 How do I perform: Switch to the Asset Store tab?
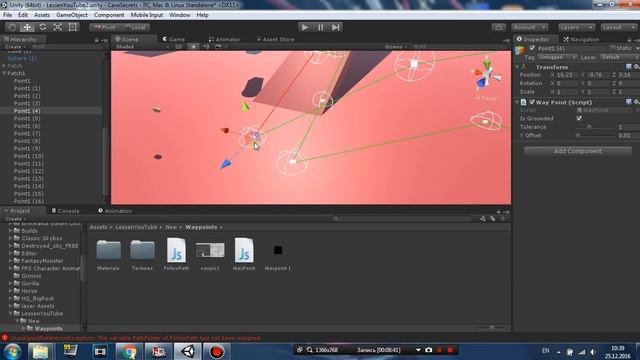click(276, 40)
